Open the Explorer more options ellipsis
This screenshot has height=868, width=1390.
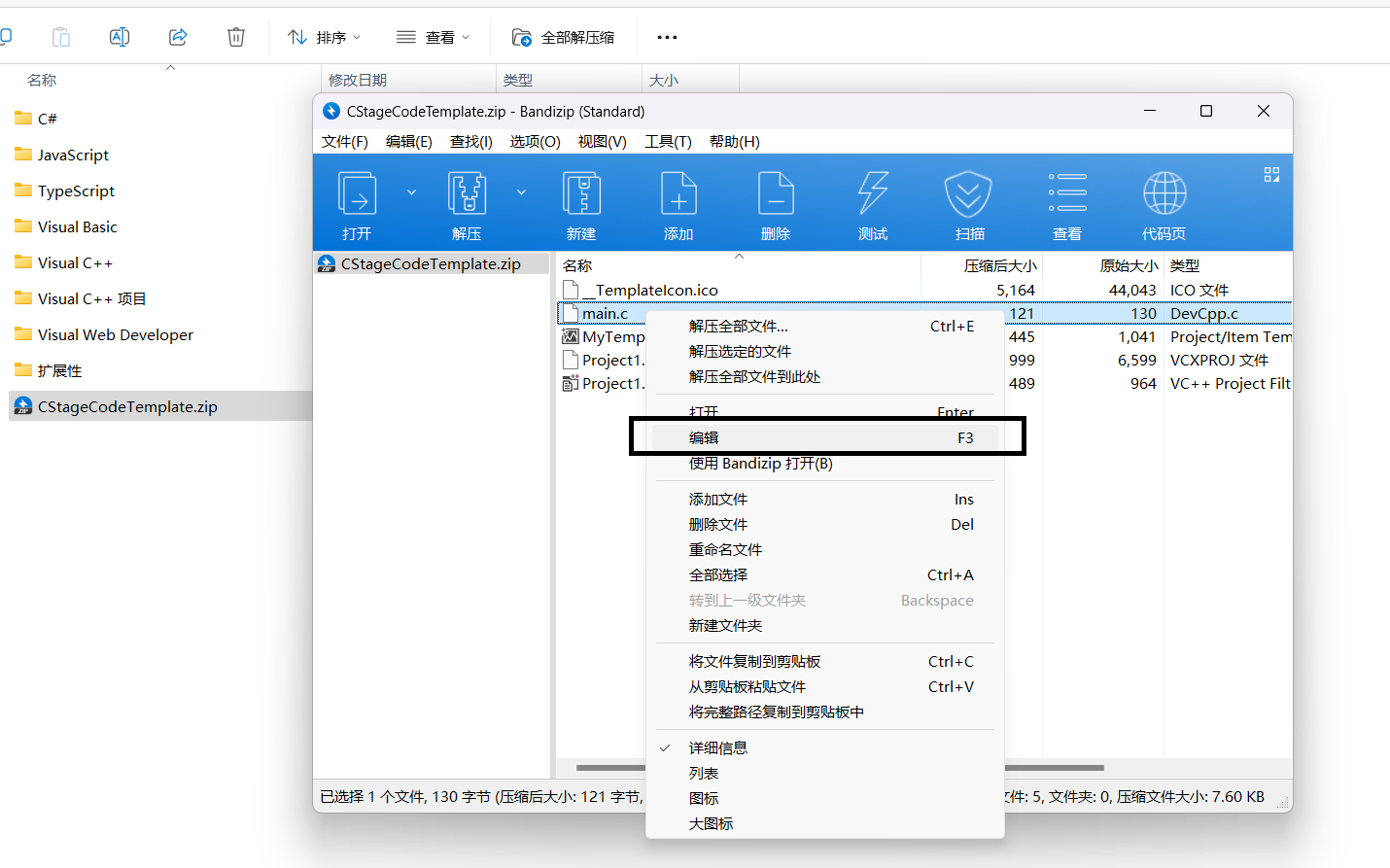point(667,37)
